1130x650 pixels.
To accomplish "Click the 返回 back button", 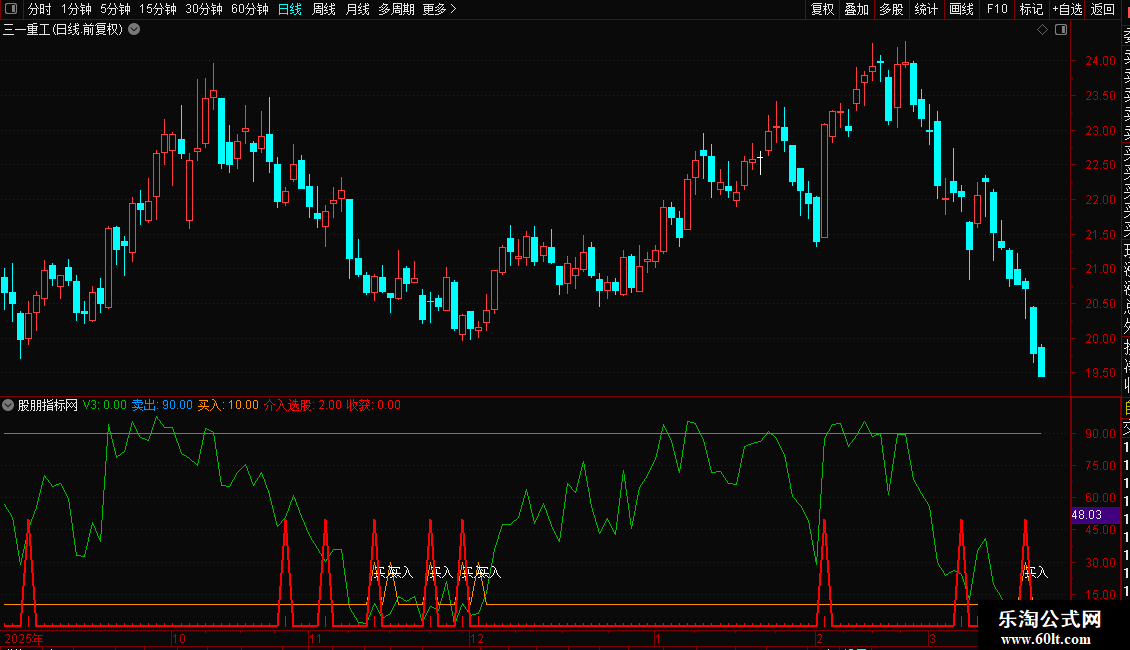I will pos(1103,9).
